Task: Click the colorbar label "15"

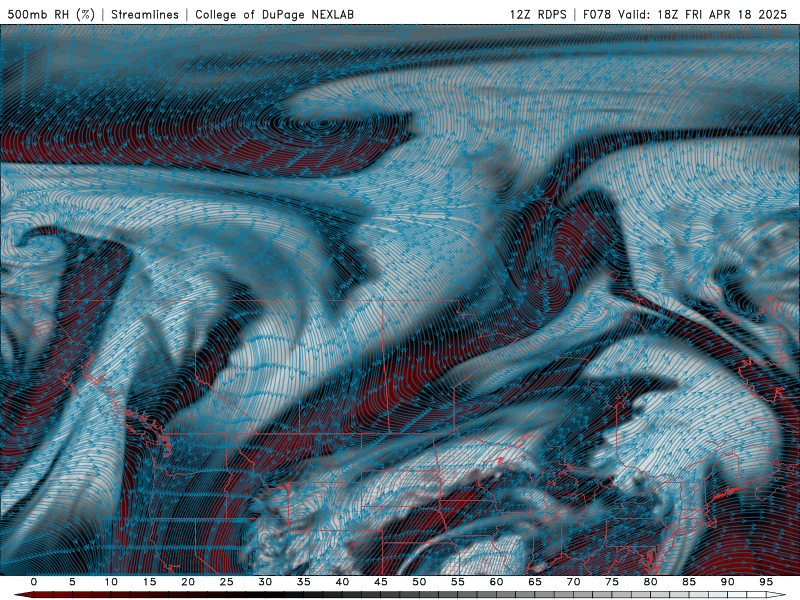Action: click(x=149, y=582)
